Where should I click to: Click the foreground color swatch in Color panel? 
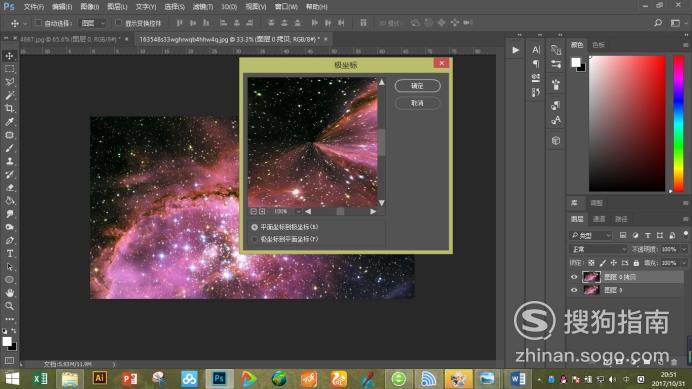tap(575, 63)
